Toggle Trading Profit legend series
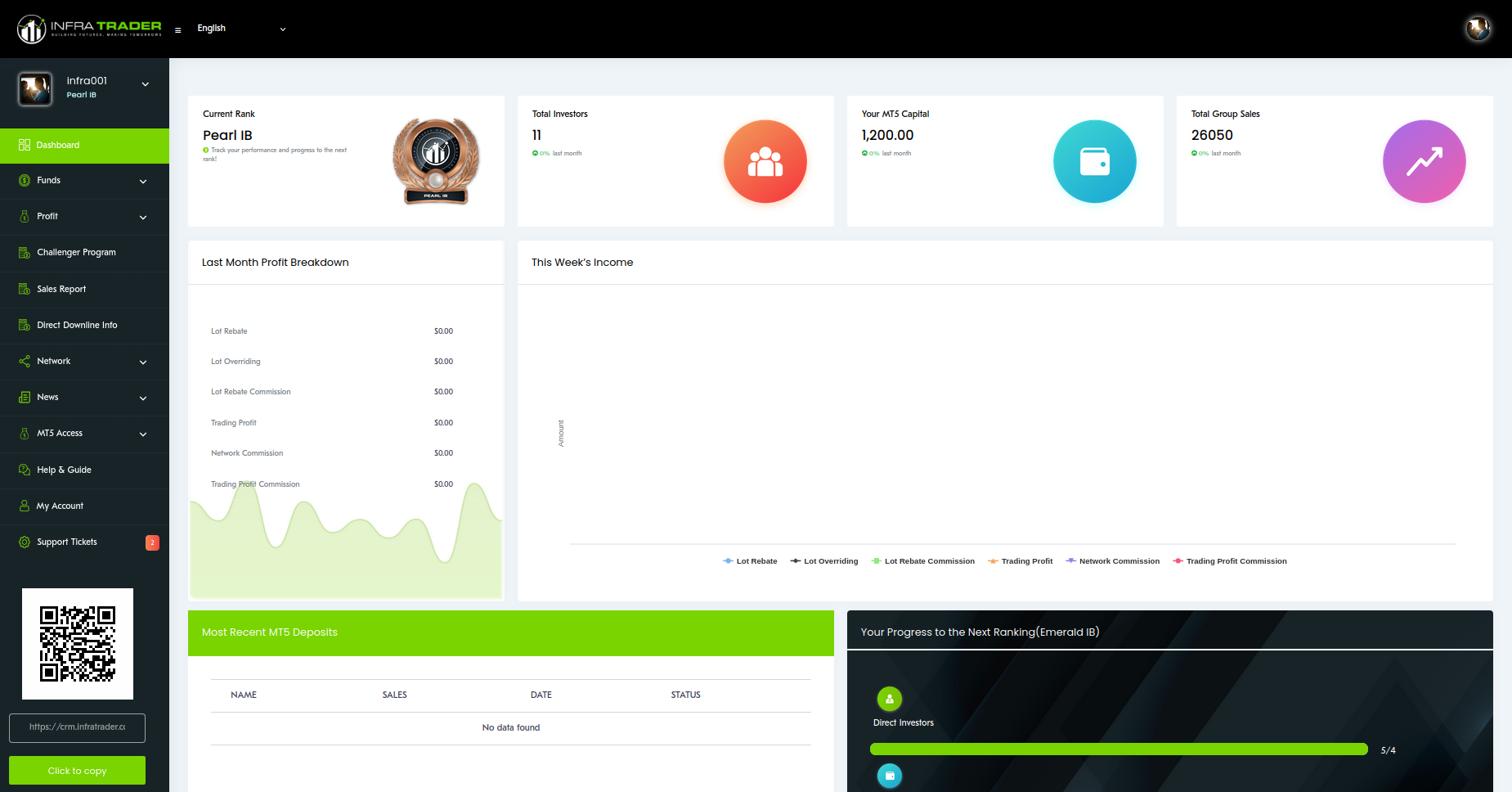The image size is (1512, 792). click(1021, 561)
